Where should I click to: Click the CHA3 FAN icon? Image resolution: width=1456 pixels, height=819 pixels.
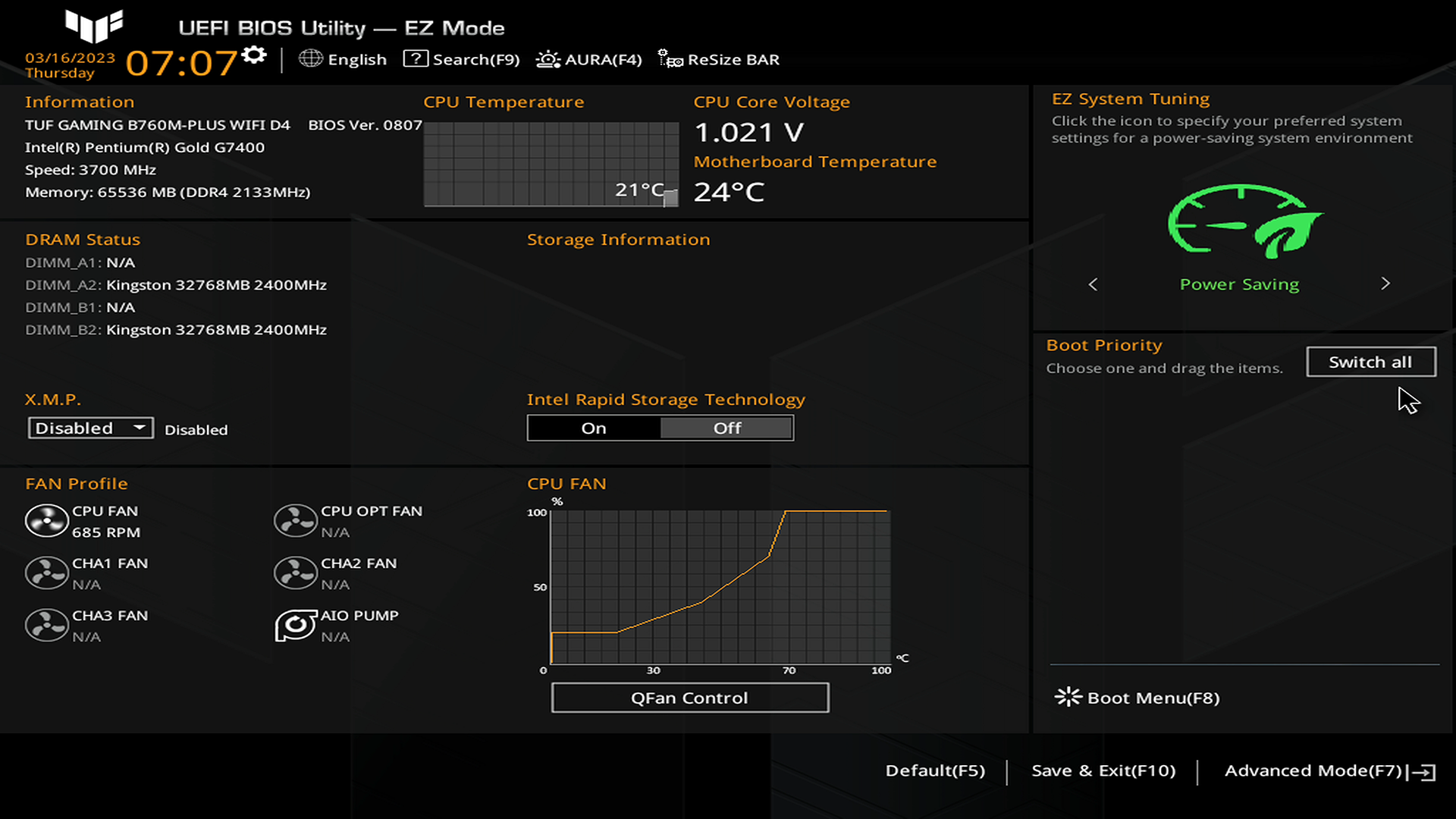tap(47, 626)
